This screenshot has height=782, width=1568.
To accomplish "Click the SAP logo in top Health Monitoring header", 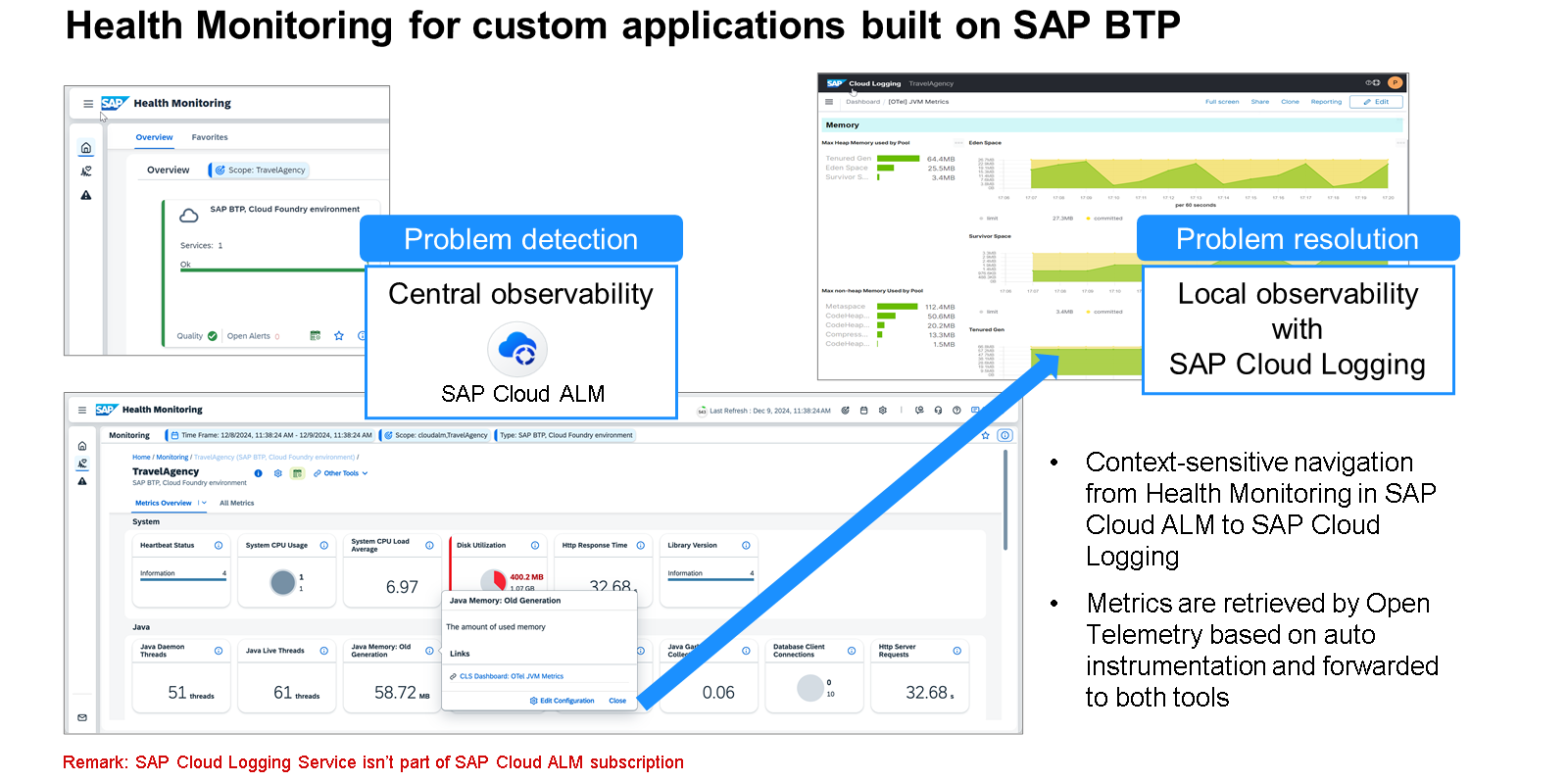I will click(114, 103).
